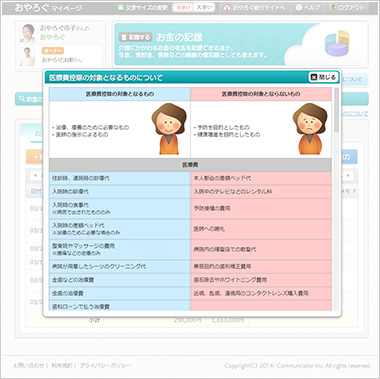
Task: Open the おやろぐ紹介サイトへ link
Action: coord(259,8)
